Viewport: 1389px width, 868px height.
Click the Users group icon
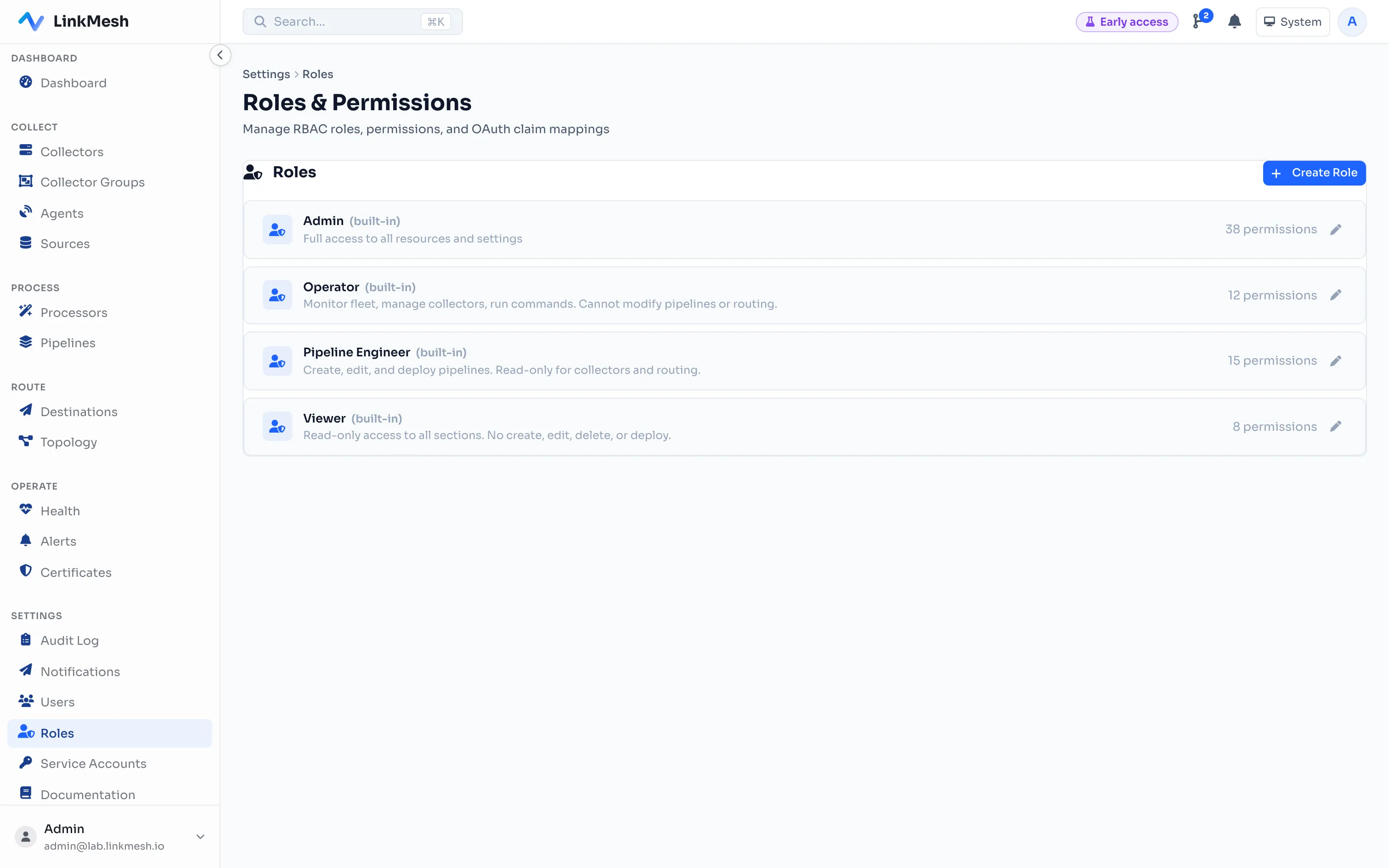(26, 701)
